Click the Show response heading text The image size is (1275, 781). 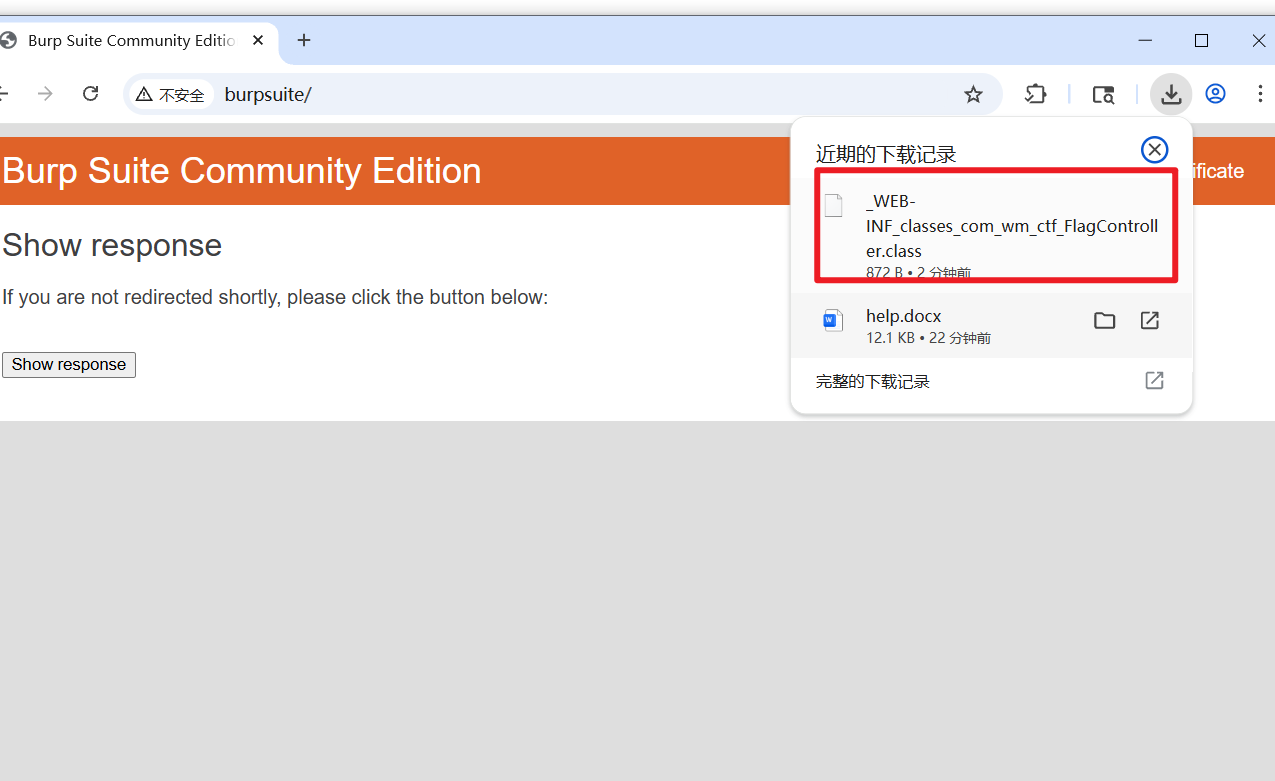(x=112, y=246)
